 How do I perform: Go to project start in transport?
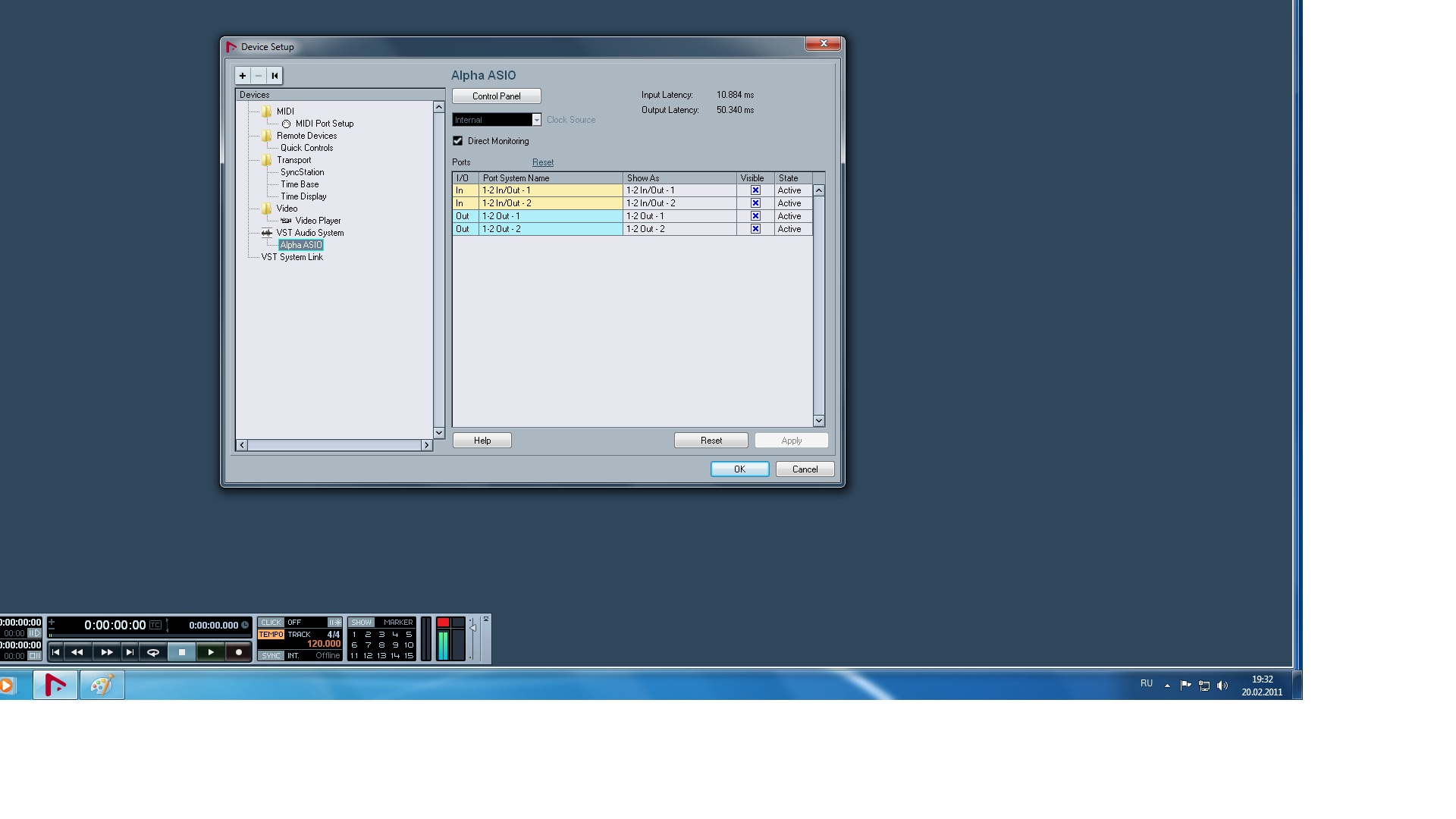coord(55,652)
